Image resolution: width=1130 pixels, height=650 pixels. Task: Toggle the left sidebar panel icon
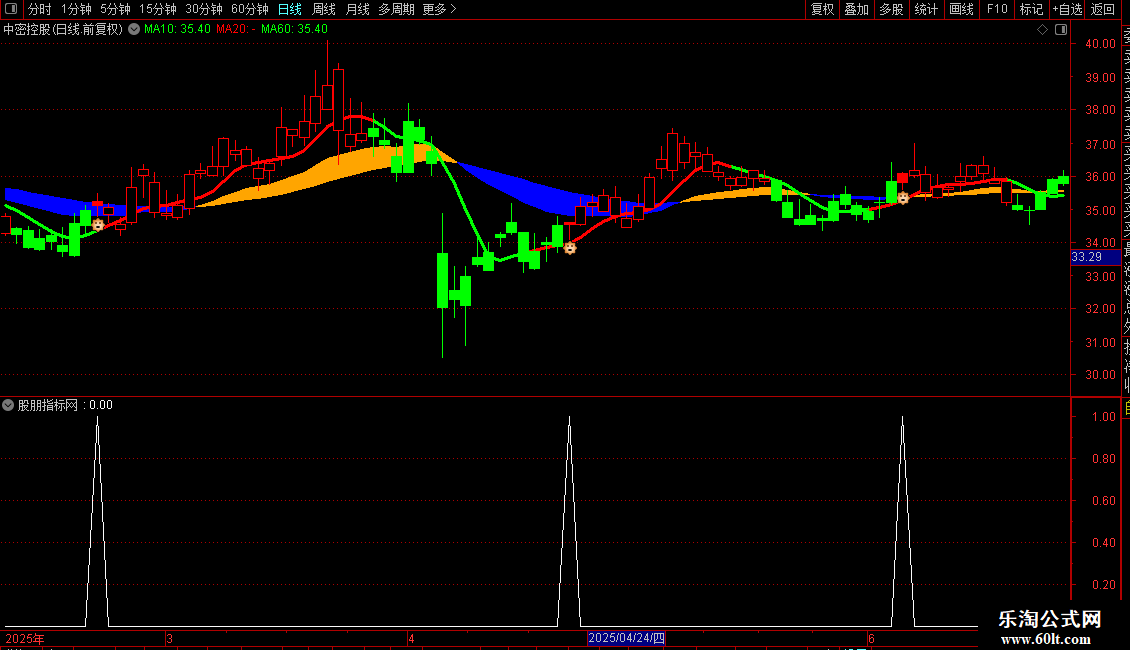pos(11,9)
